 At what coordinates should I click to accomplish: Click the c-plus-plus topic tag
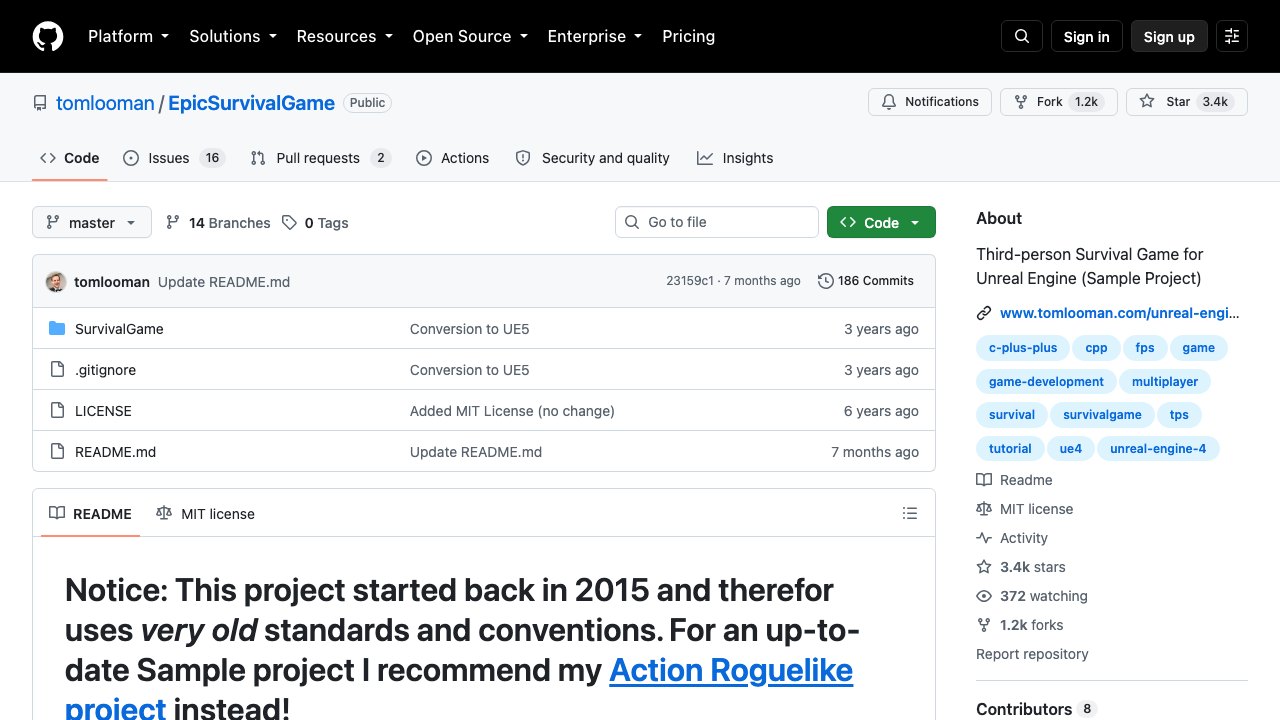(x=1023, y=348)
